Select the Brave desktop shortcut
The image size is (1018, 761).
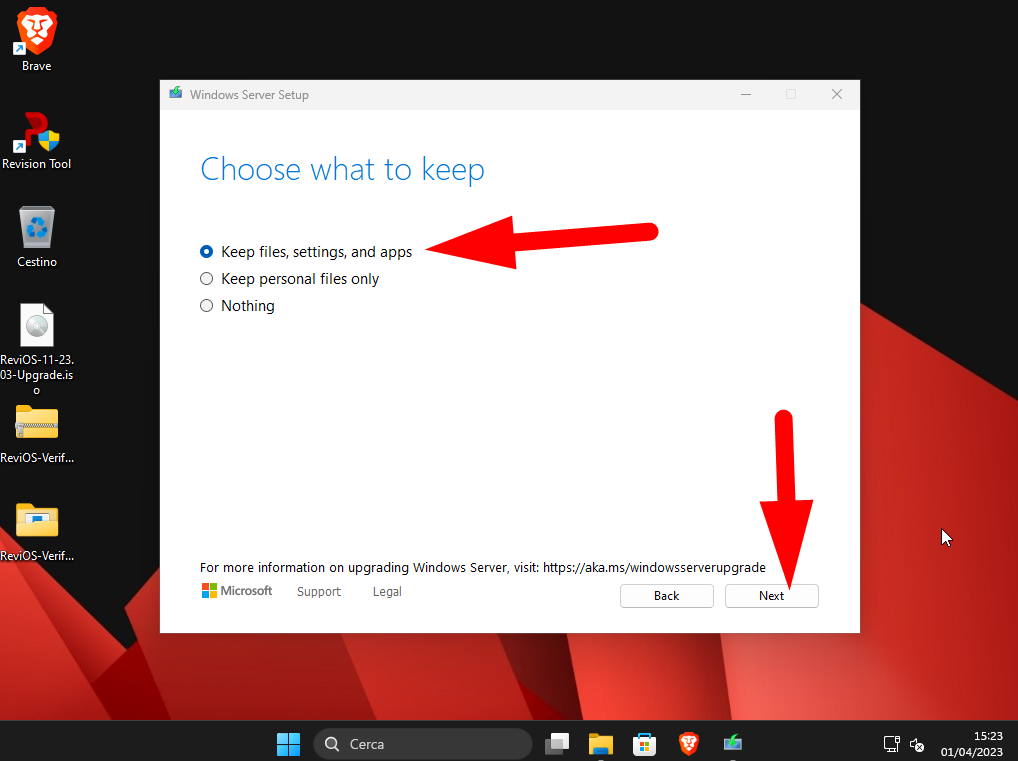(x=36, y=39)
